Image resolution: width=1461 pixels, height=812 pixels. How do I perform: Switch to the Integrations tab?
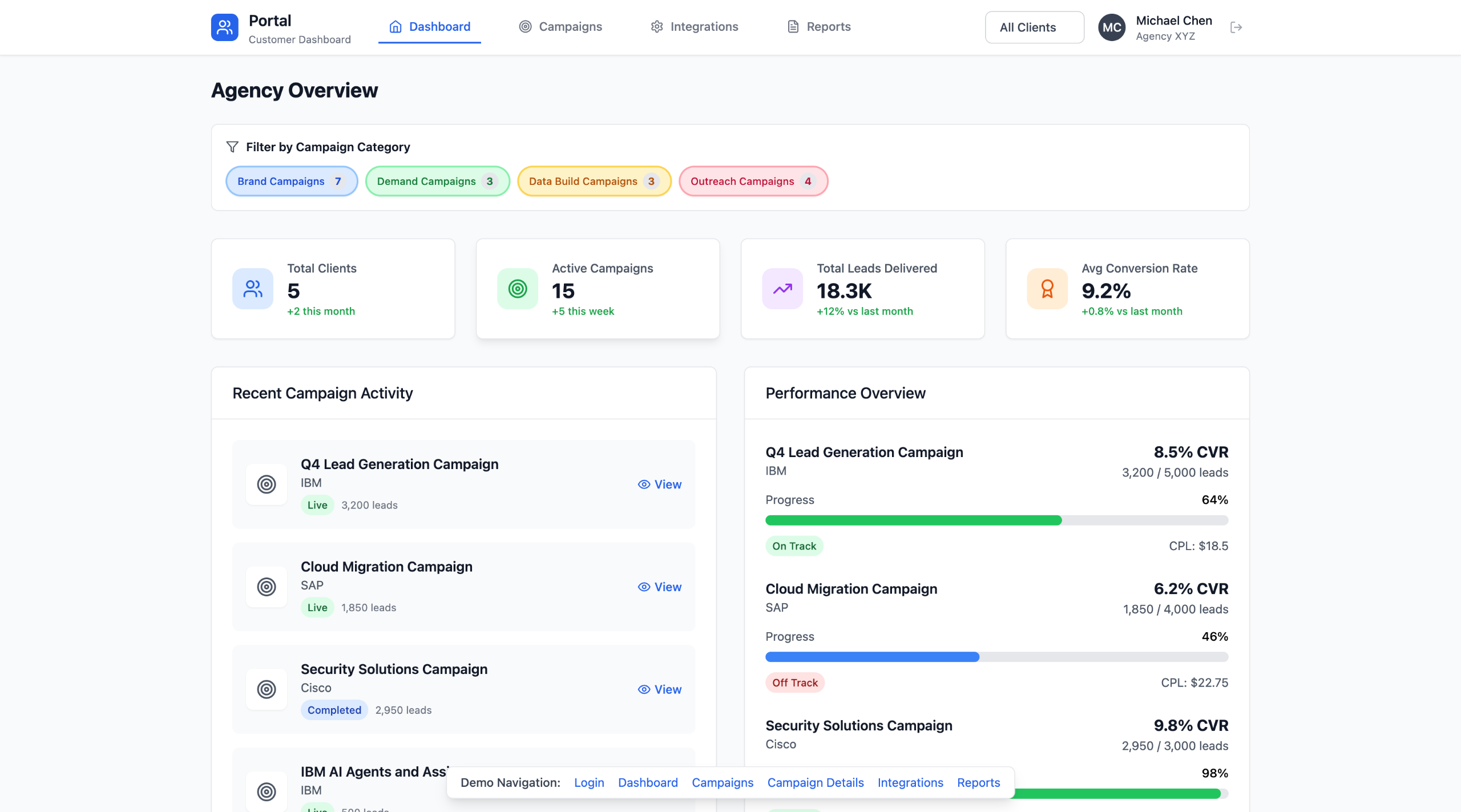[695, 27]
